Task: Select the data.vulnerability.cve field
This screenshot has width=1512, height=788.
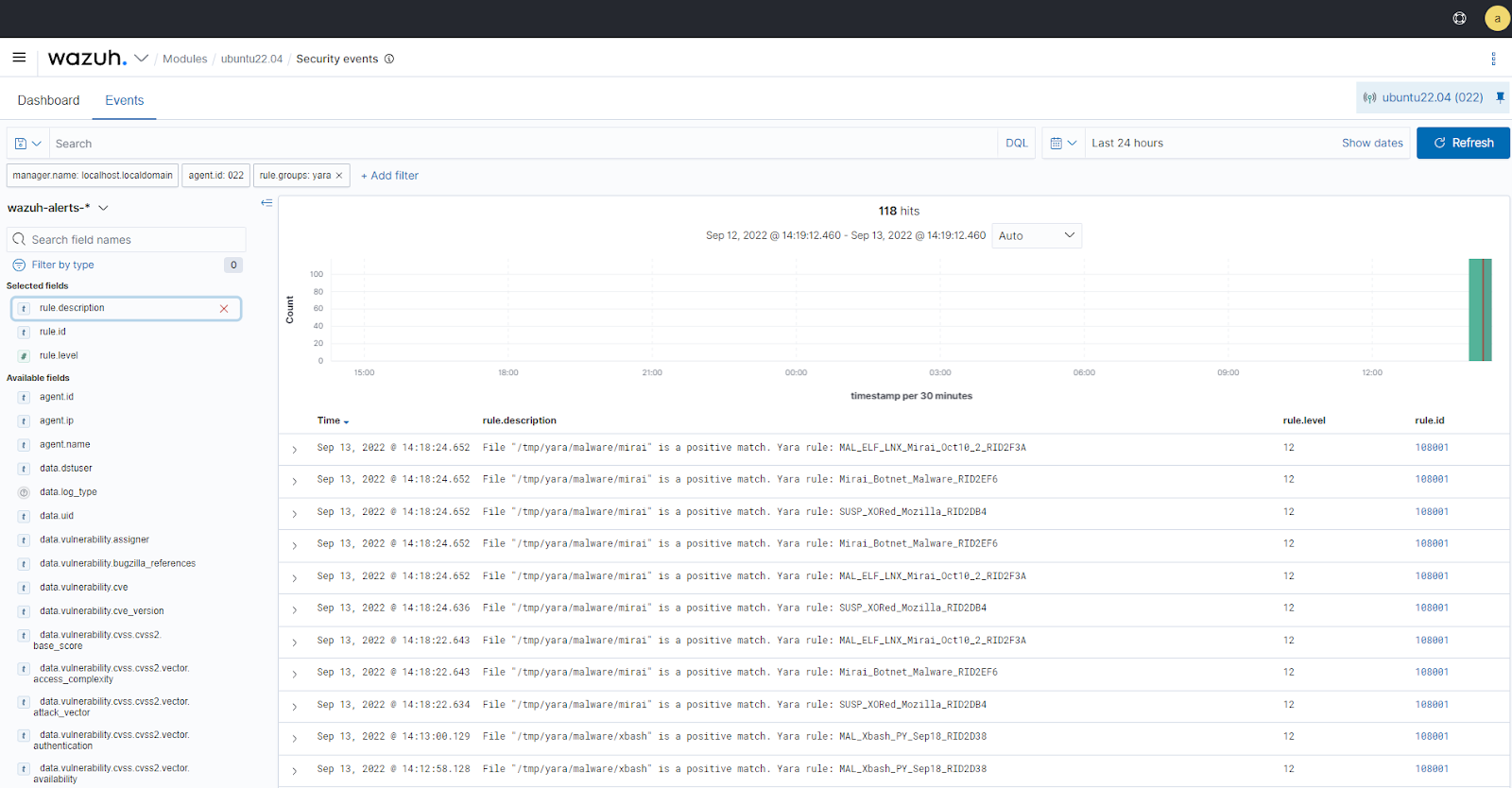Action: click(x=83, y=588)
